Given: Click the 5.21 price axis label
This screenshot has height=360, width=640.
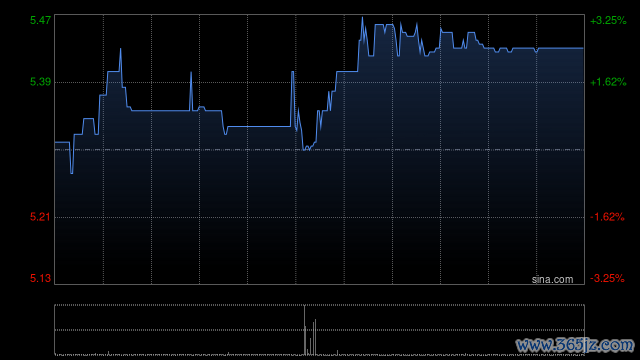Looking at the screenshot, I should (x=40, y=217).
